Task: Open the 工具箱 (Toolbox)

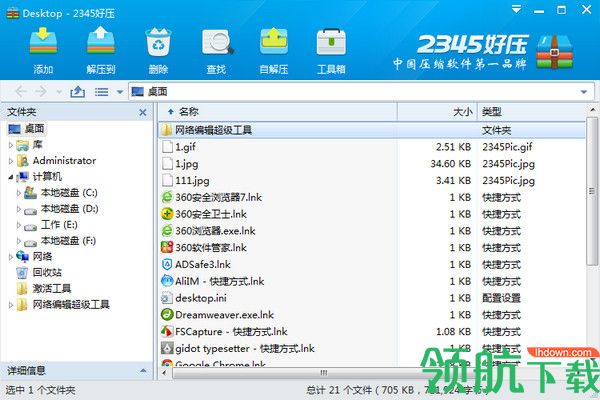Action: pos(331,41)
